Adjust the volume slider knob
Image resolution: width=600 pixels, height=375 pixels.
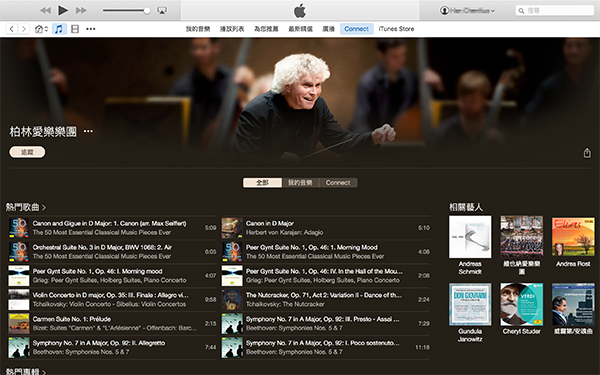(147, 10)
